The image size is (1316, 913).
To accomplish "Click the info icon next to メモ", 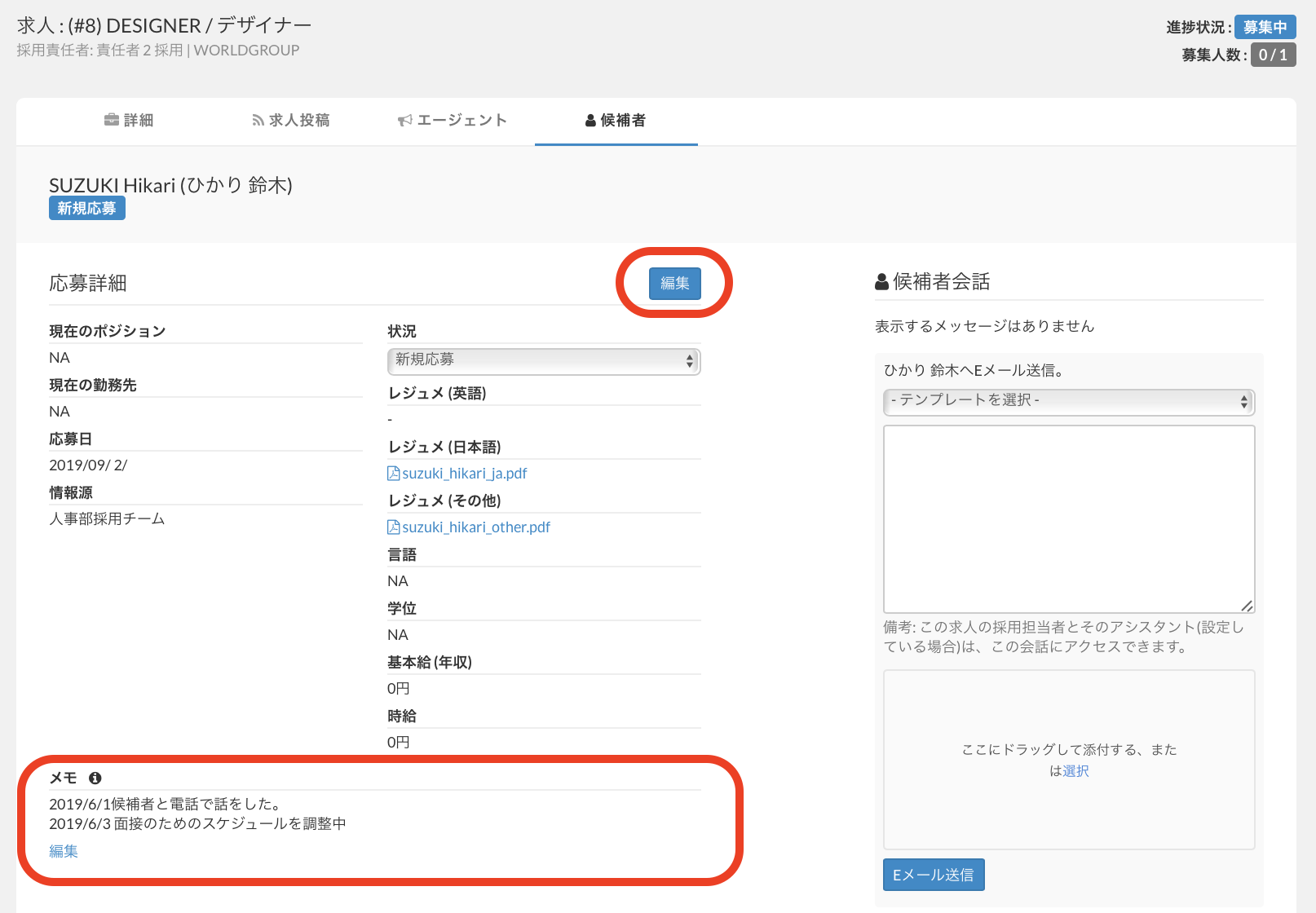I will coord(95,778).
